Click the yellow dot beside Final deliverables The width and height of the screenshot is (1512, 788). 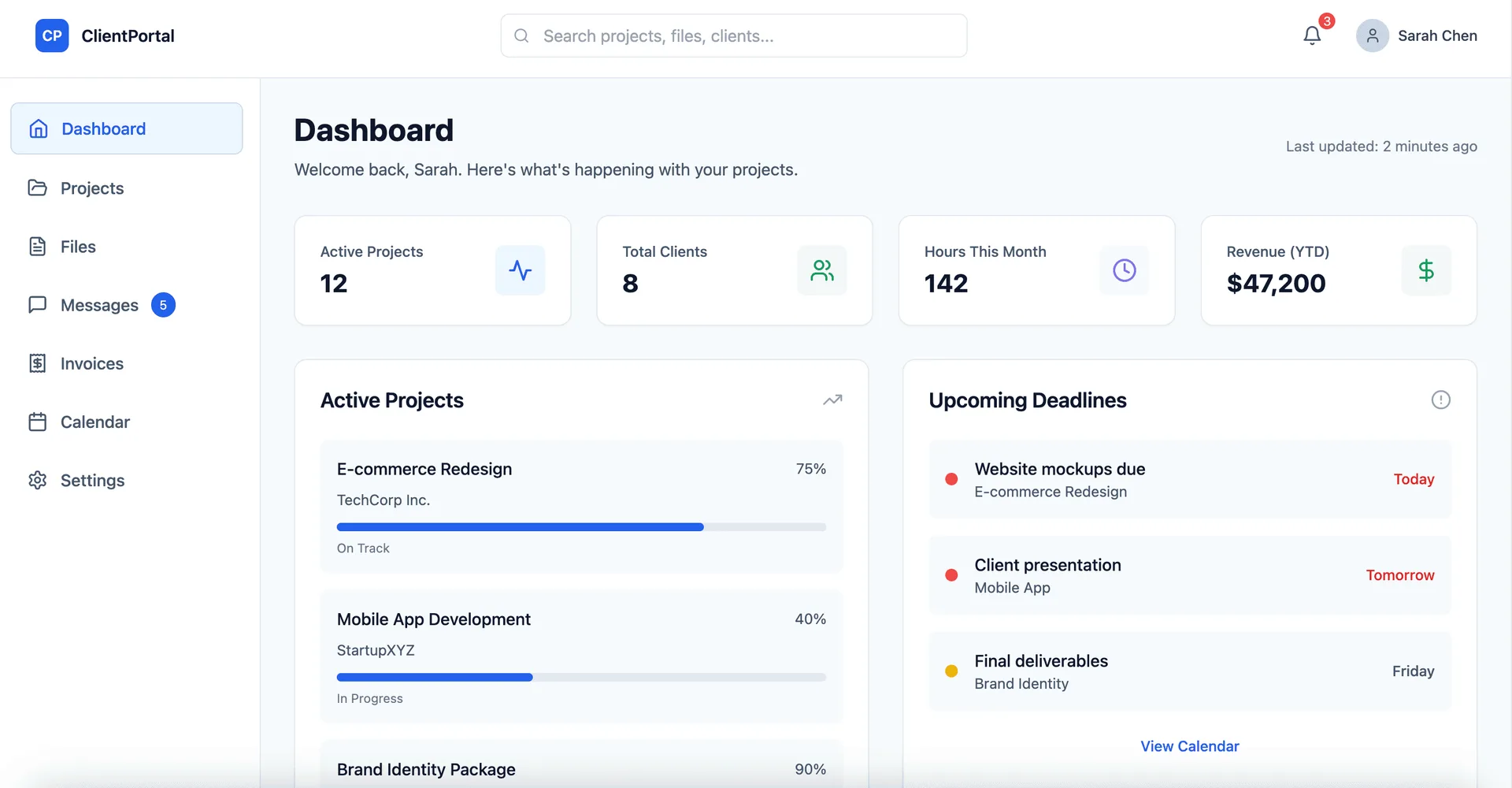[951, 671]
